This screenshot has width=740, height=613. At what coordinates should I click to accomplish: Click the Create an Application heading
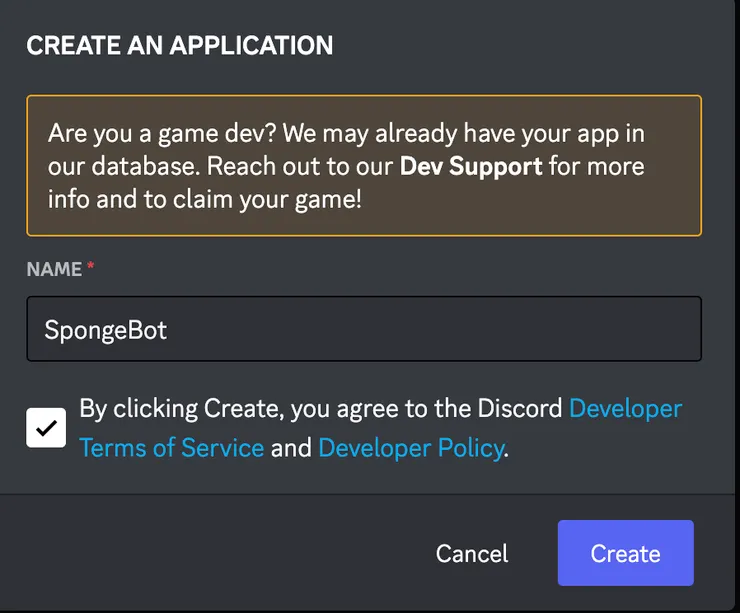pyautogui.click(x=180, y=45)
